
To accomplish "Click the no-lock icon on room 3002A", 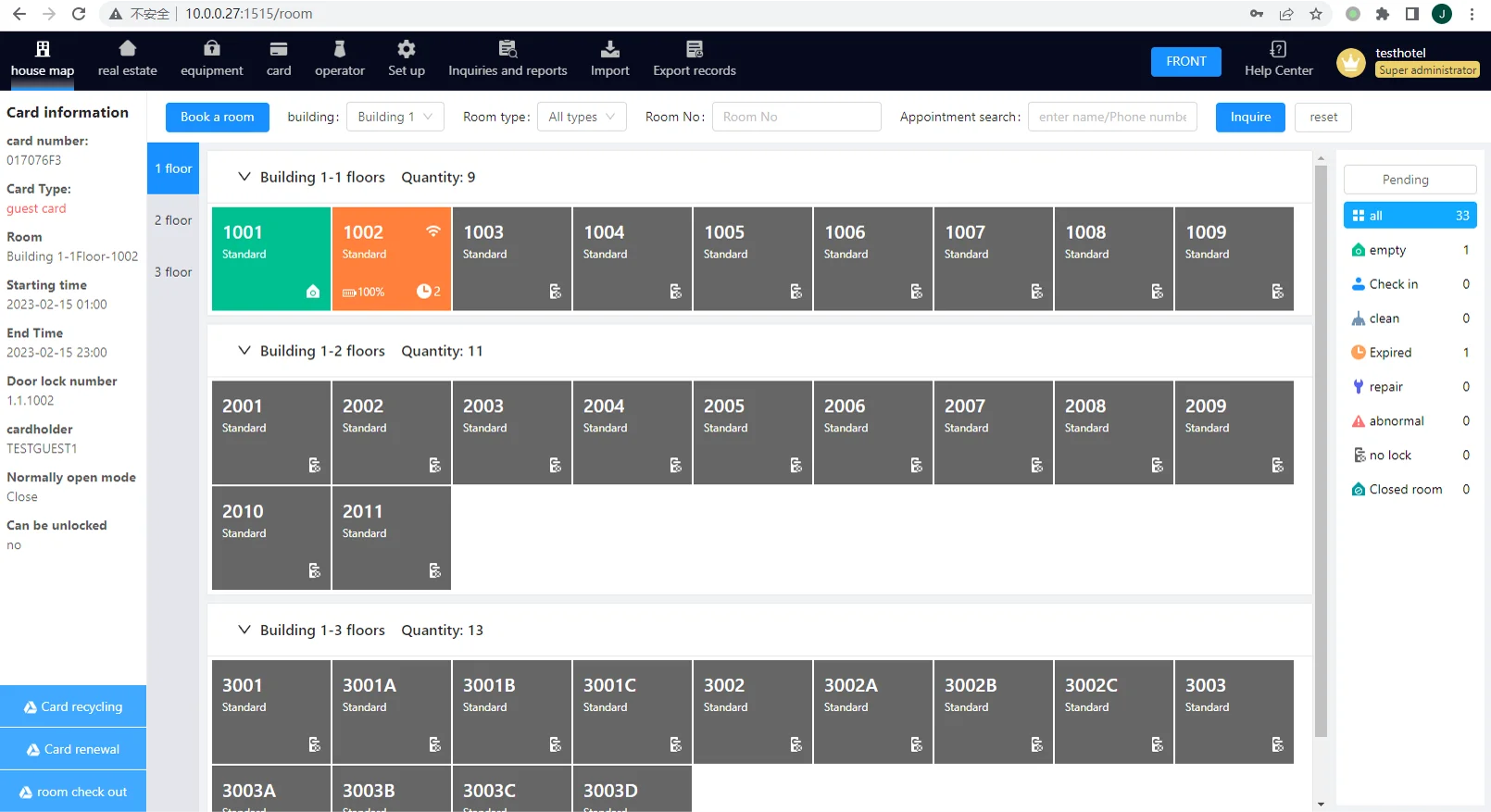I will pyautogui.click(x=916, y=744).
